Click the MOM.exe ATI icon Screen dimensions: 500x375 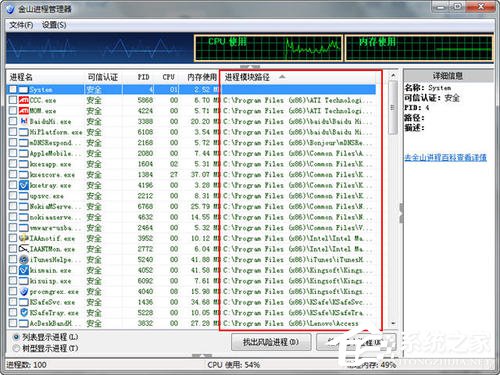tap(24, 111)
